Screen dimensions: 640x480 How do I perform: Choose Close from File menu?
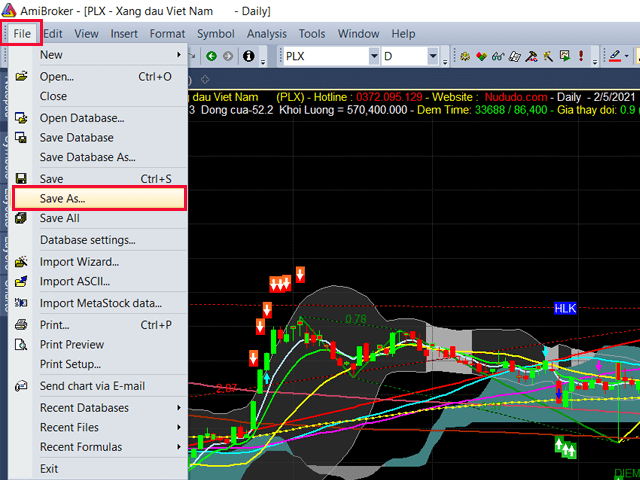click(100, 96)
